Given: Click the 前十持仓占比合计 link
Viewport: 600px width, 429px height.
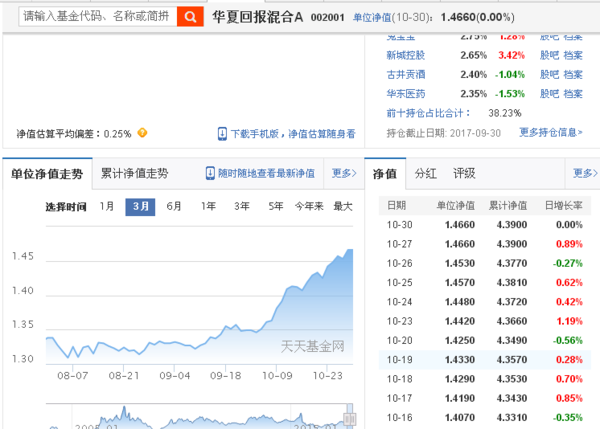Looking at the screenshot, I should tap(428, 113).
